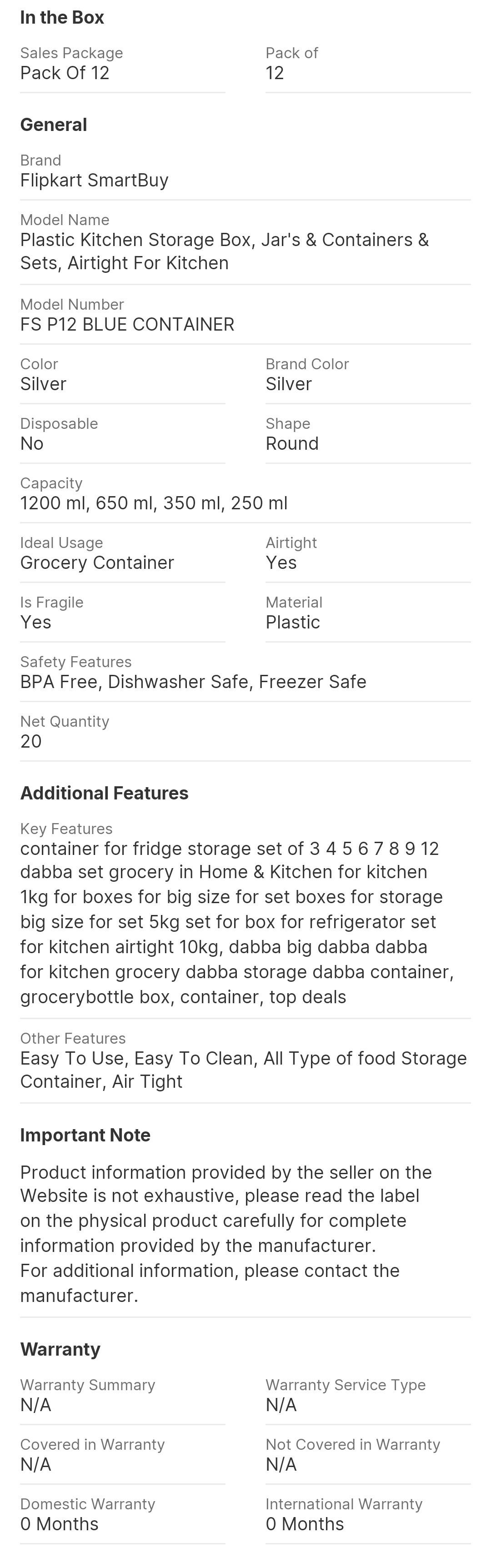The height and width of the screenshot is (1568, 491).
Task: Click the "Other Features" label
Action: 72,1038
